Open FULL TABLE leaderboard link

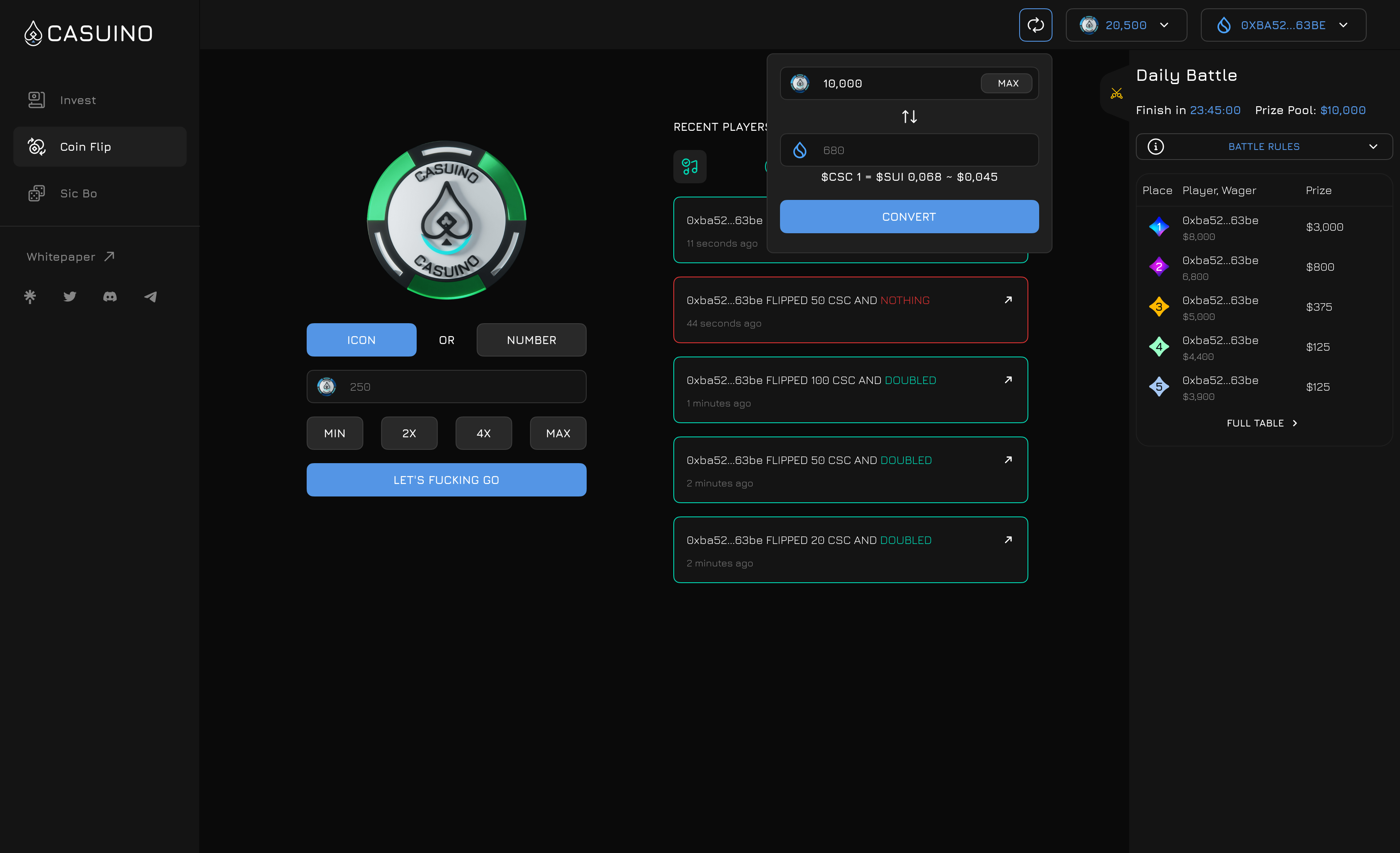coord(1261,423)
